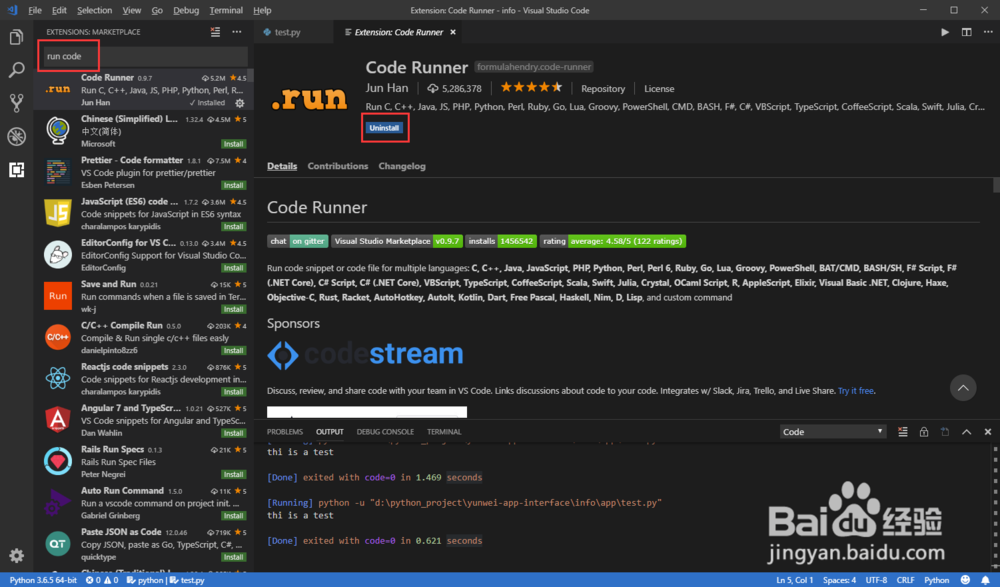Select the Python 3.6.5 interpreter in the status bar

tap(42, 579)
